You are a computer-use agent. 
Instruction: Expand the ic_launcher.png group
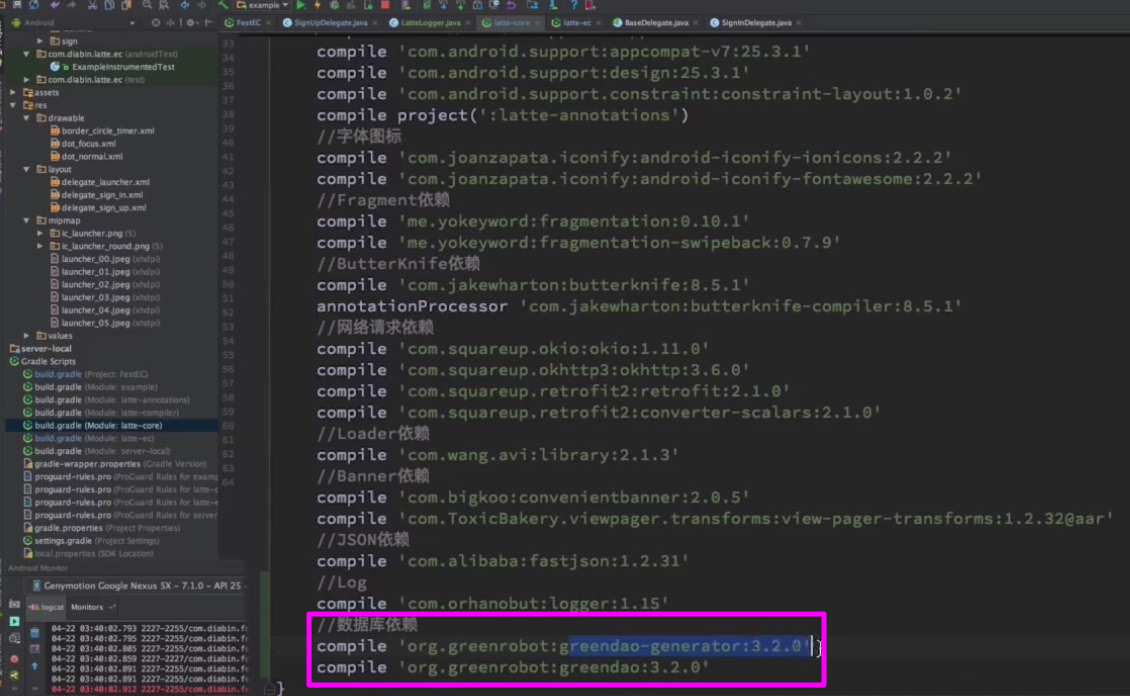40,233
